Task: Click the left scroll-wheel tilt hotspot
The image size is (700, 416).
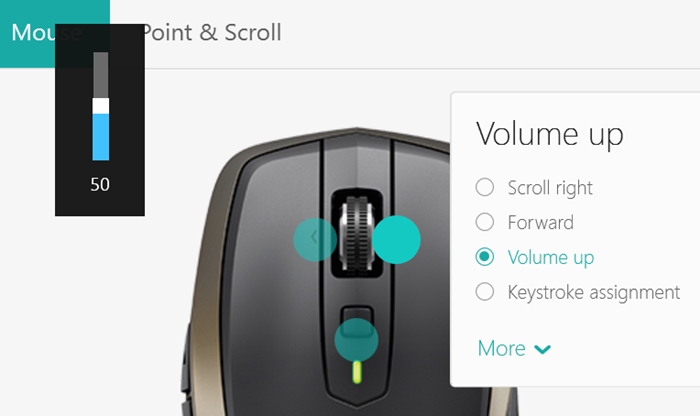Action: point(315,239)
